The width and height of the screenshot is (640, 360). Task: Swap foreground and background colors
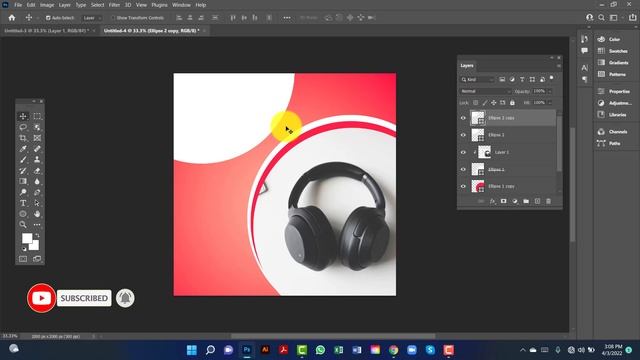click(37, 236)
